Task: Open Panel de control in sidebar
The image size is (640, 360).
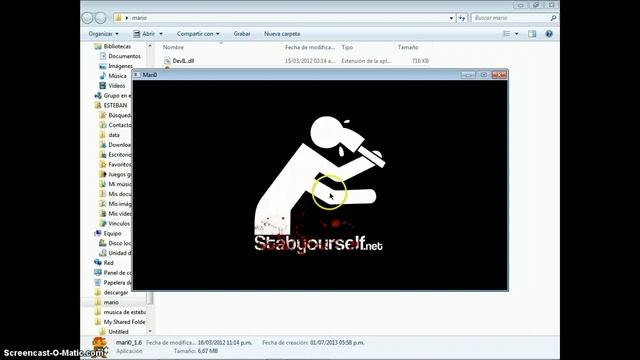Action: point(118,273)
